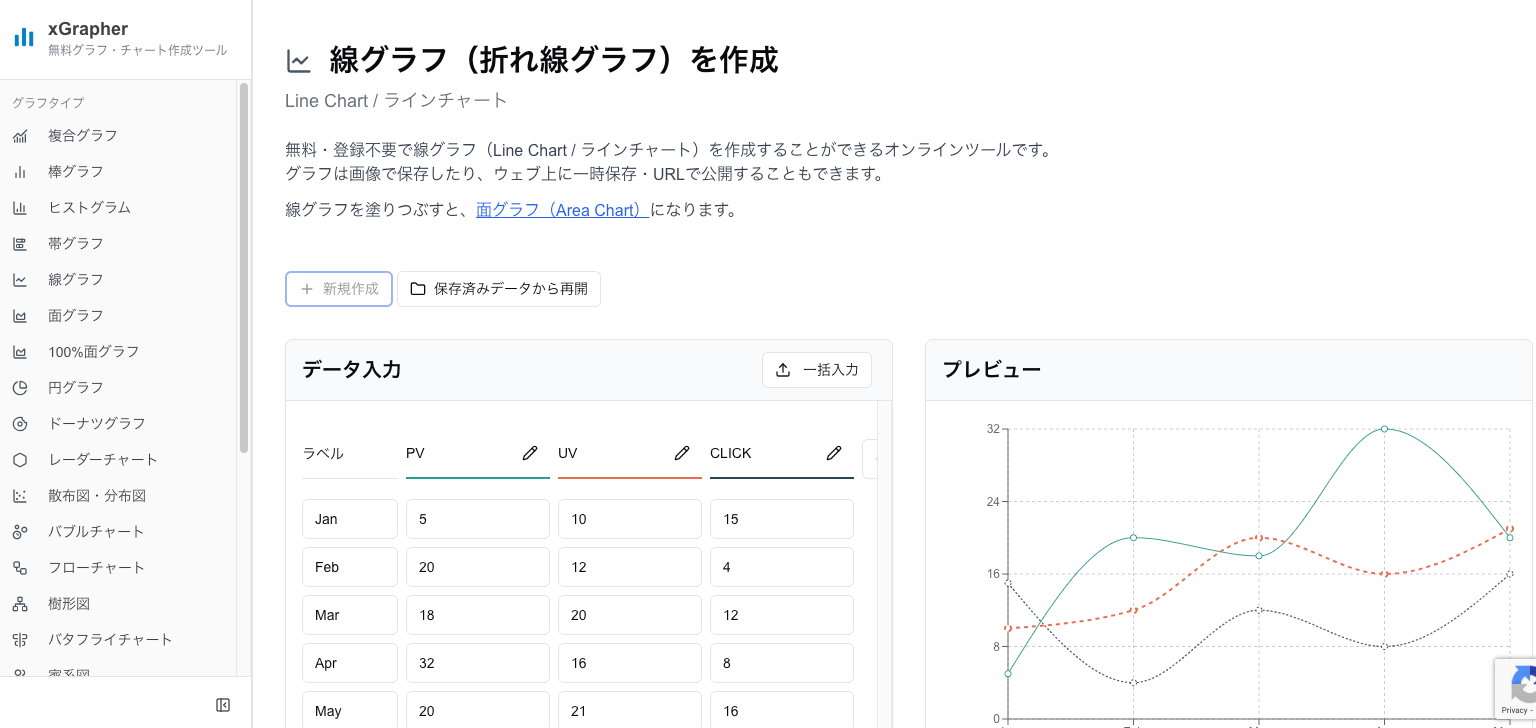Click the 新規作成 button
This screenshot has width=1536, height=728.
[x=338, y=289]
